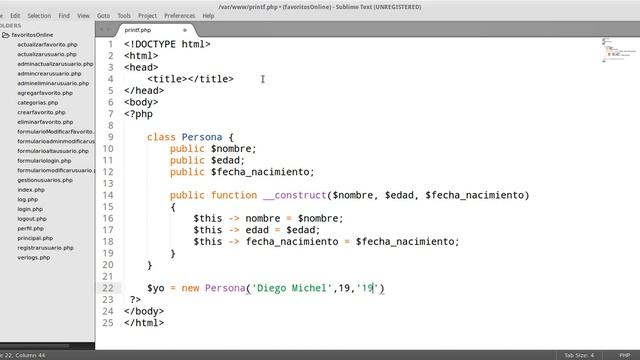Open formularioaltausuario.php file

(x=53, y=151)
